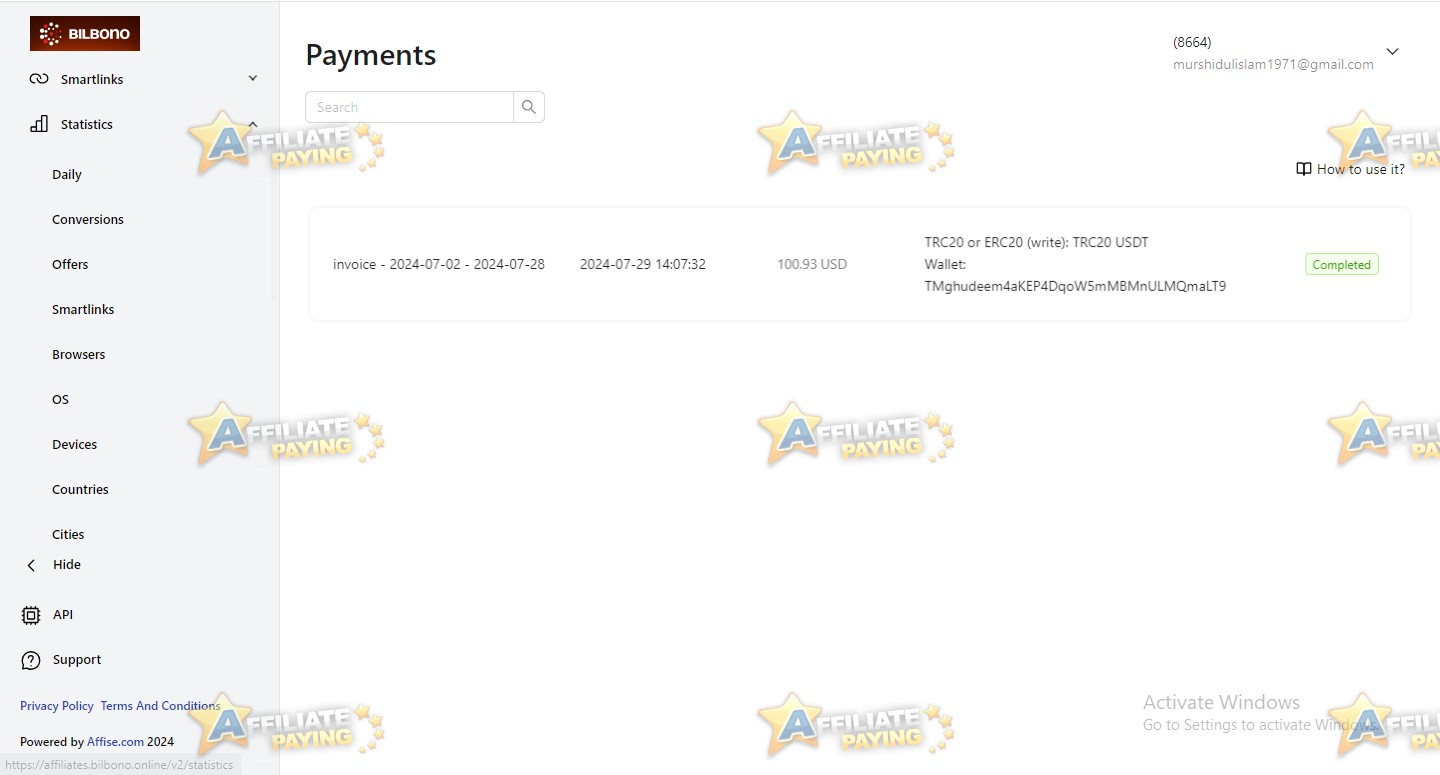Select OS statistics
The image size is (1440, 775).
pyautogui.click(x=61, y=399)
